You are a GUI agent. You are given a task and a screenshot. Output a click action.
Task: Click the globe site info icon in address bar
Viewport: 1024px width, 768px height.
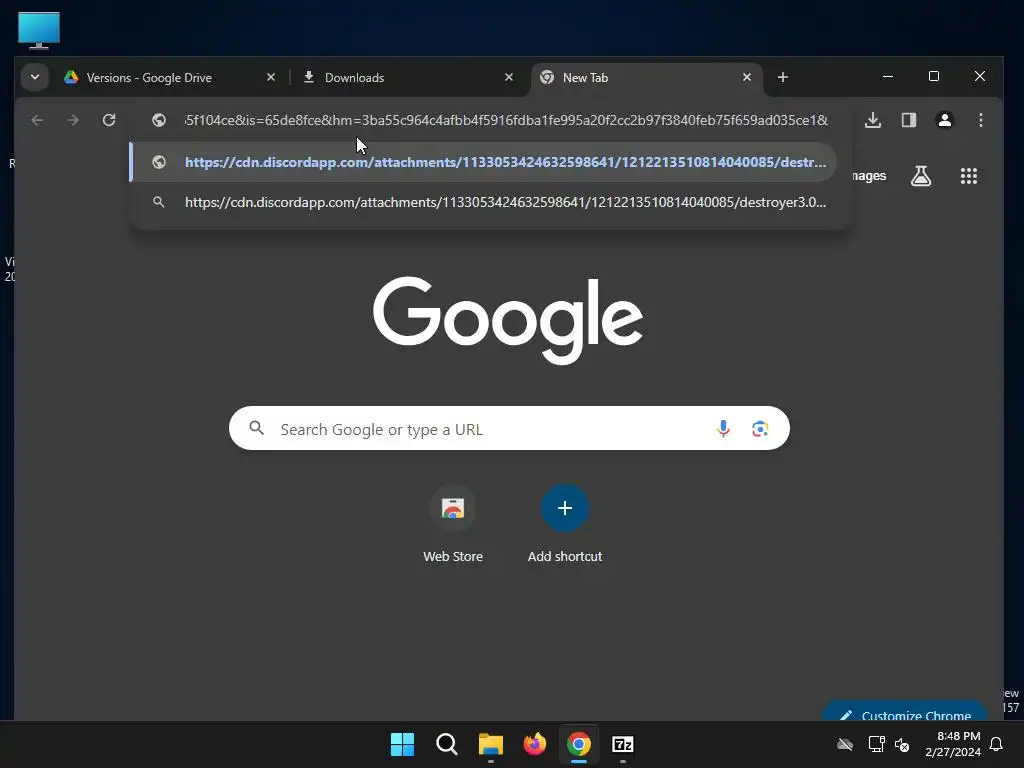click(x=159, y=120)
